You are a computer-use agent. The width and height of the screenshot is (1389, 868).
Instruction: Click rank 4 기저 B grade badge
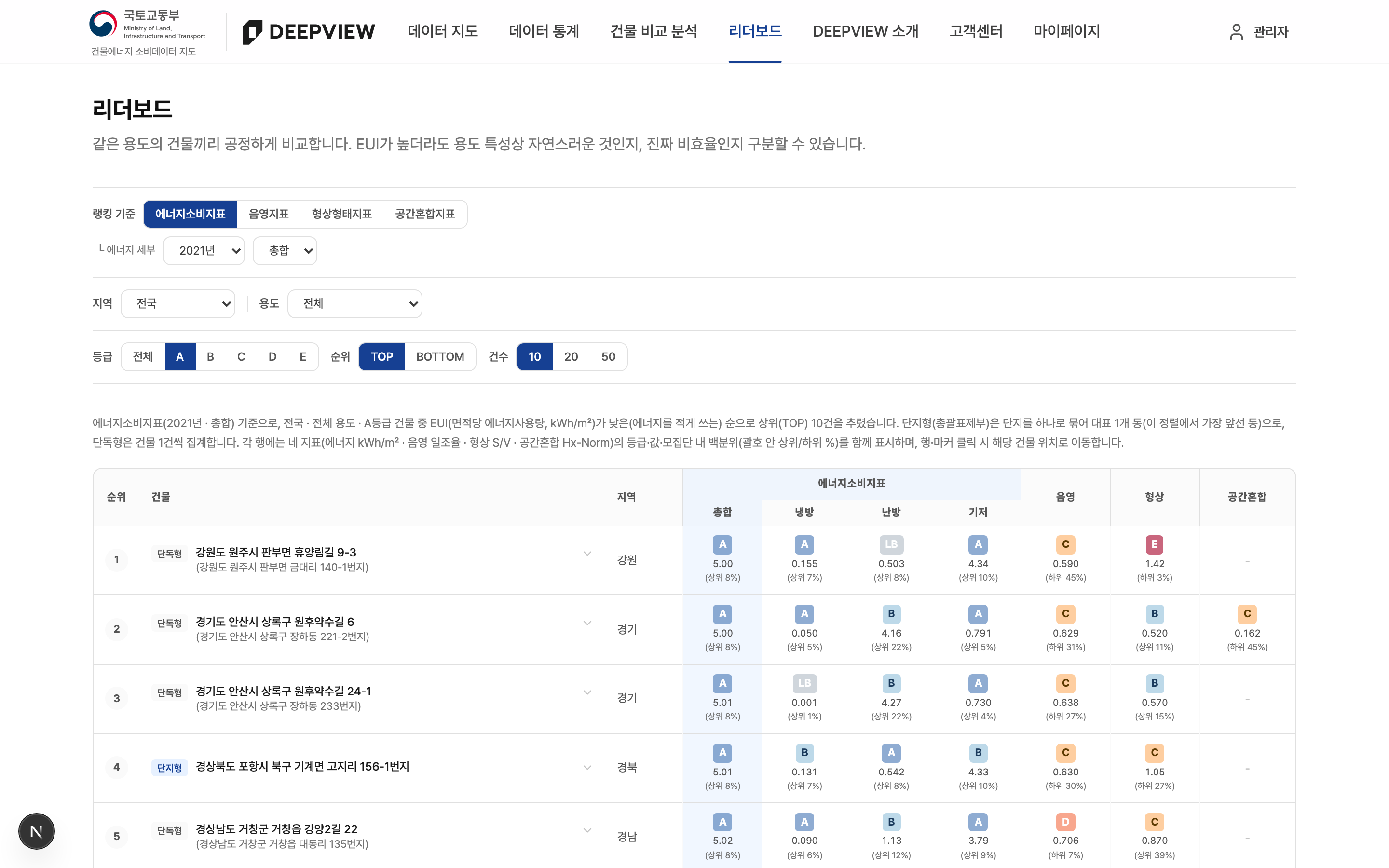[x=978, y=753]
